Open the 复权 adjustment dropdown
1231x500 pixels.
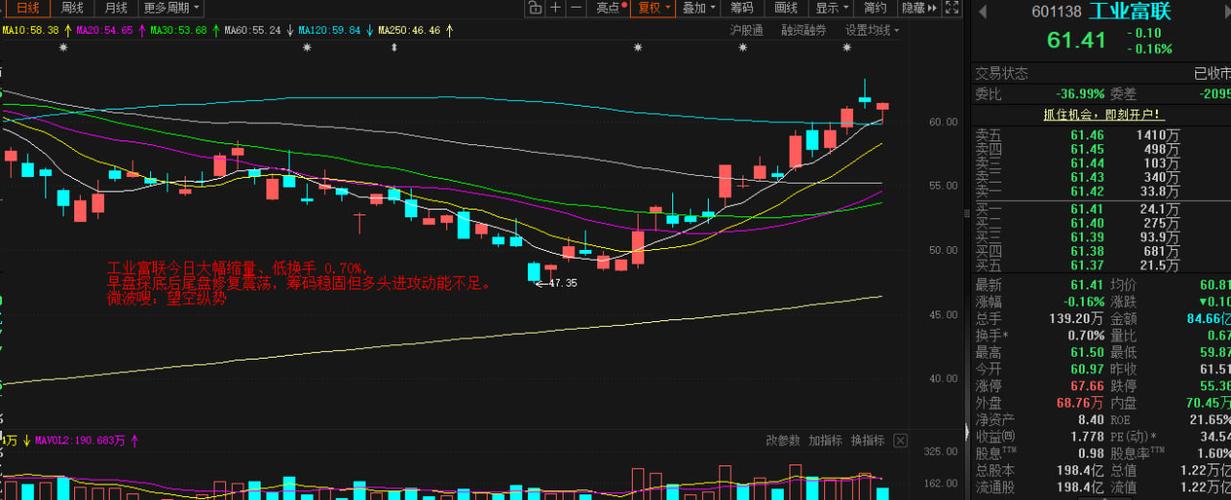[x=654, y=8]
